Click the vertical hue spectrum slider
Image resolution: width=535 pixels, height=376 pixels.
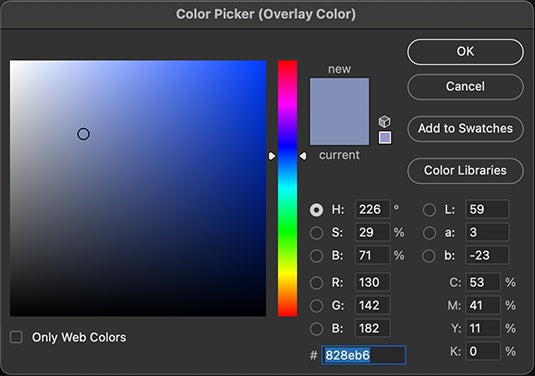click(287, 188)
